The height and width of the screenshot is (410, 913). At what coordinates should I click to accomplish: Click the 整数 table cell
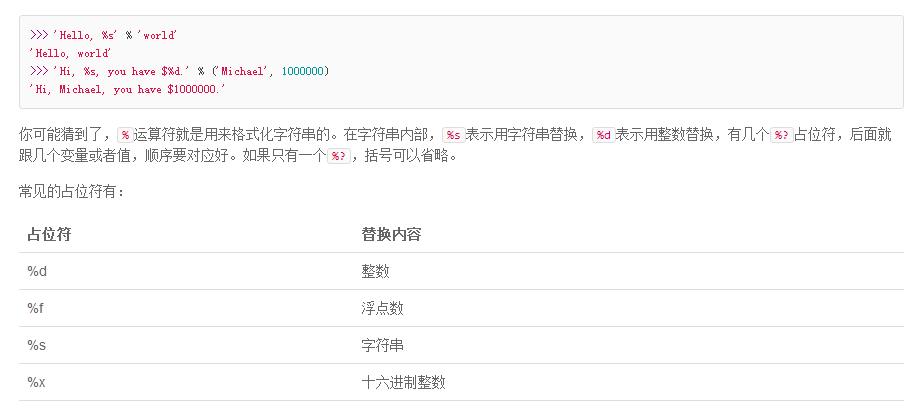pyautogui.click(x=376, y=271)
